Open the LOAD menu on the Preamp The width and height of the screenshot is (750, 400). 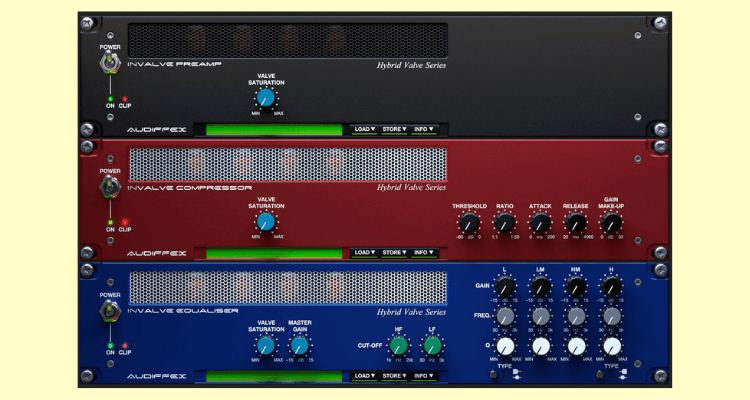[364, 129]
